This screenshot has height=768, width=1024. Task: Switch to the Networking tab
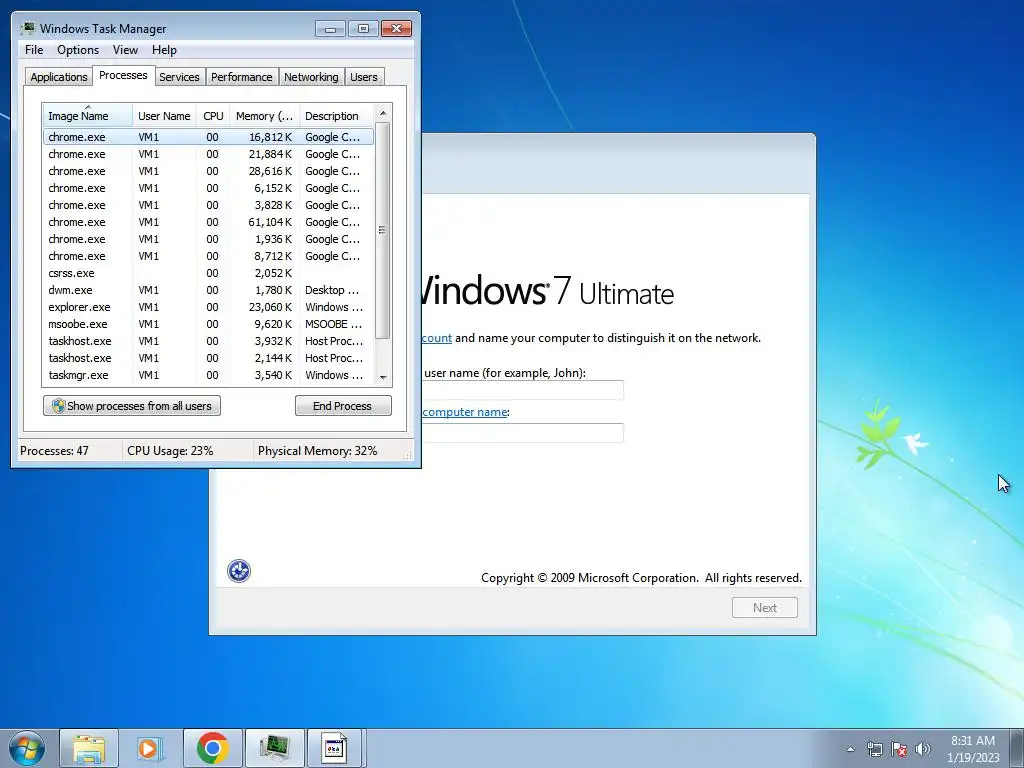311,77
